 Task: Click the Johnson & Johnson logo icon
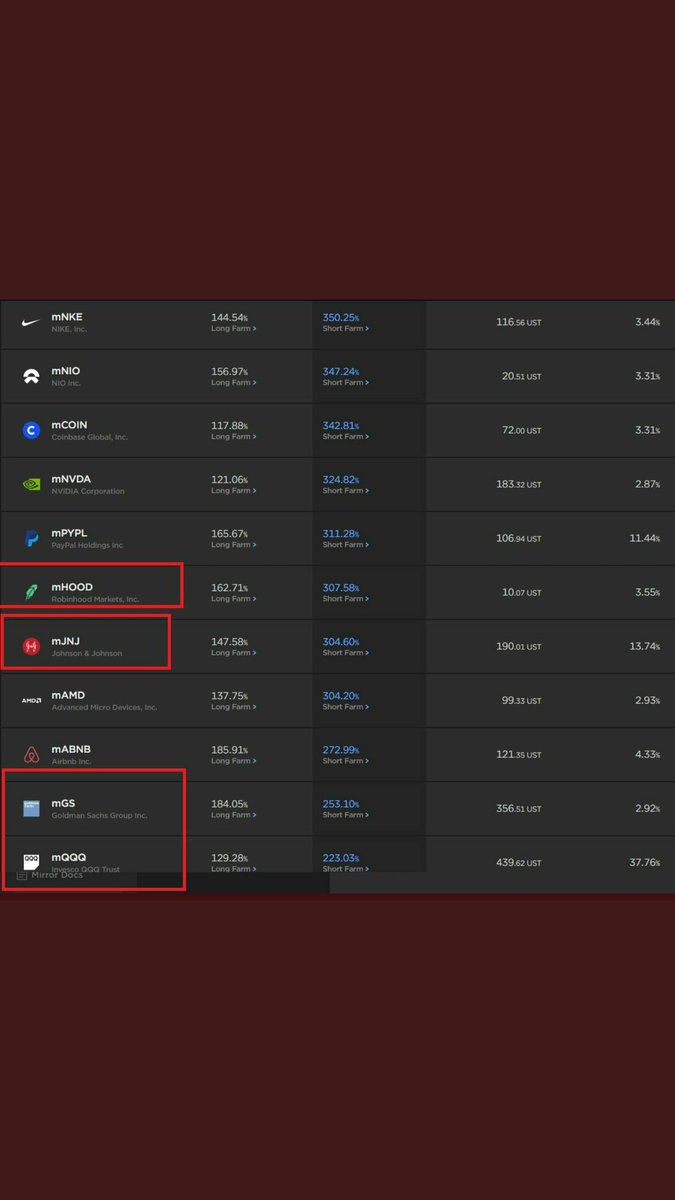tap(31, 647)
